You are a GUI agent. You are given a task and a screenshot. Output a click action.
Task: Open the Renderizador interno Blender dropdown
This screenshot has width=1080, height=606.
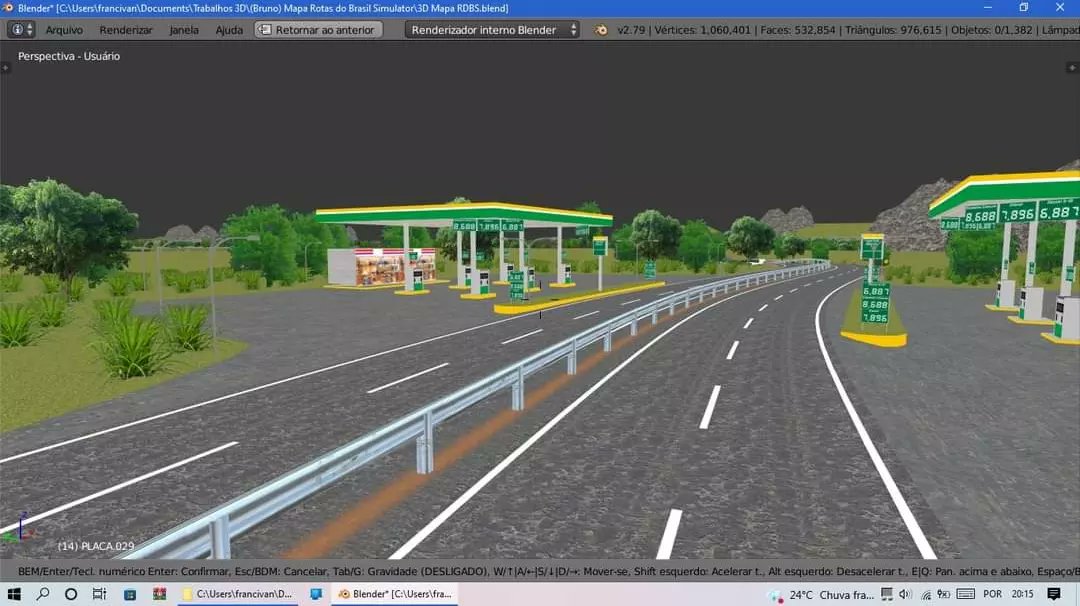(492, 30)
